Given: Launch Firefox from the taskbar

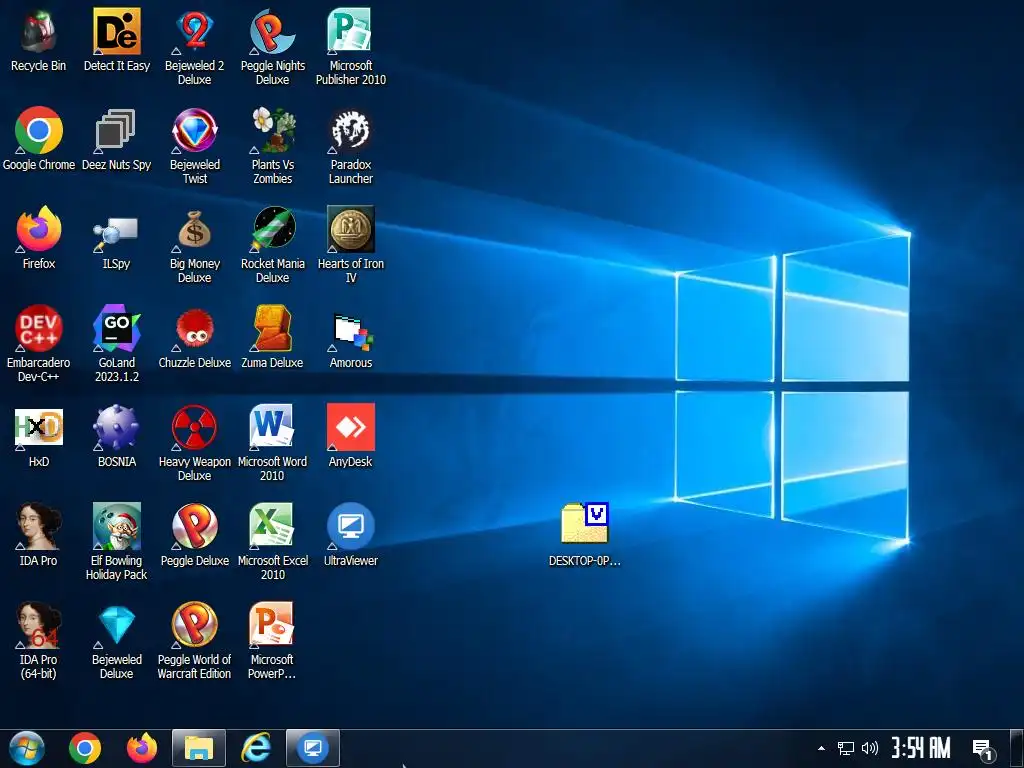Looking at the screenshot, I should (142, 748).
